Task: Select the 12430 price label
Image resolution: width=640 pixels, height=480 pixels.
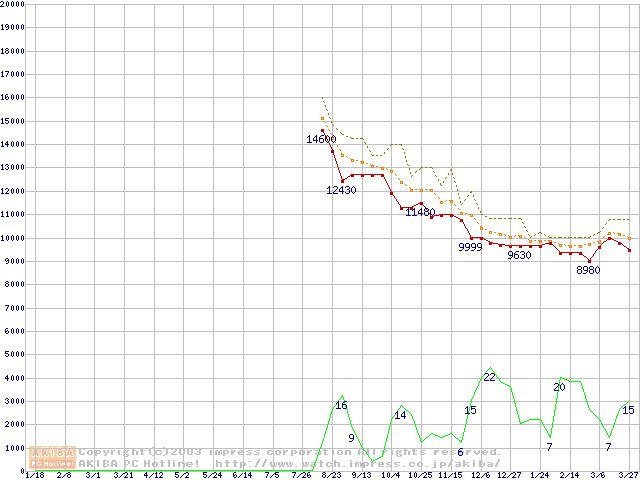Action: (x=341, y=190)
